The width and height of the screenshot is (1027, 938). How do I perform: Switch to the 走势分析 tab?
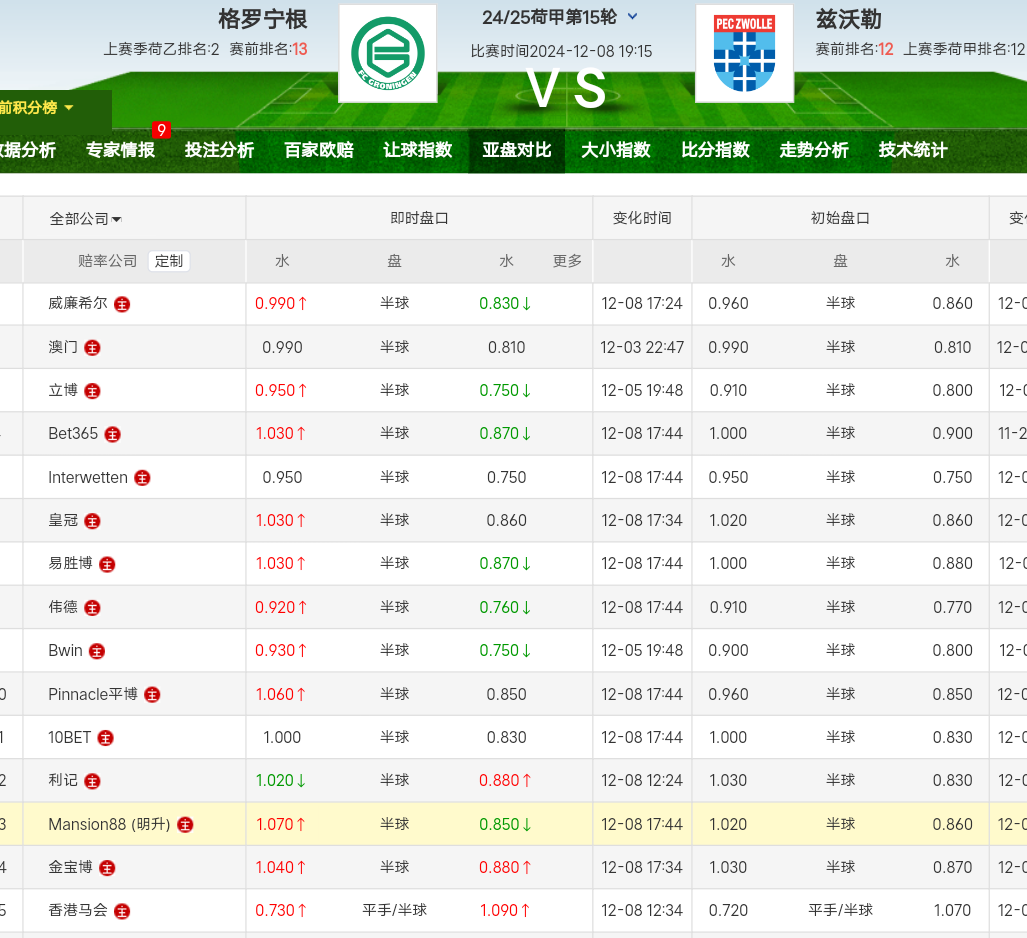tap(814, 150)
